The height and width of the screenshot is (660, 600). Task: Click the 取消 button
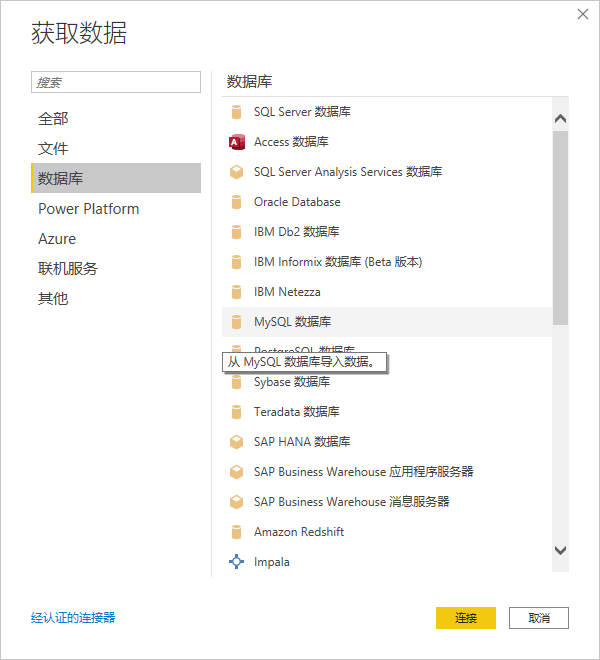pyautogui.click(x=538, y=618)
